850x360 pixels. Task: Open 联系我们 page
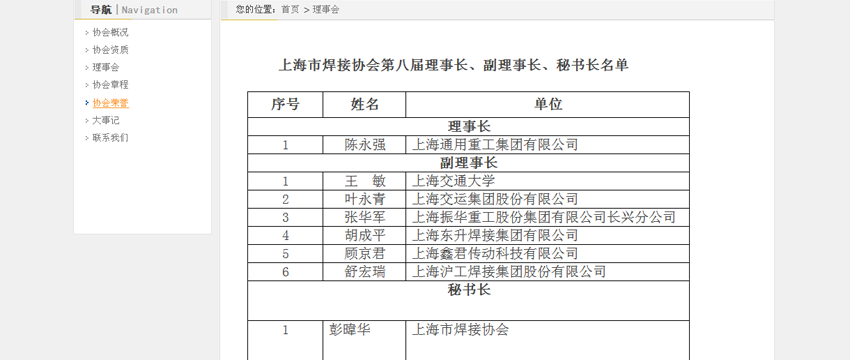pyautogui.click(x=110, y=138)
